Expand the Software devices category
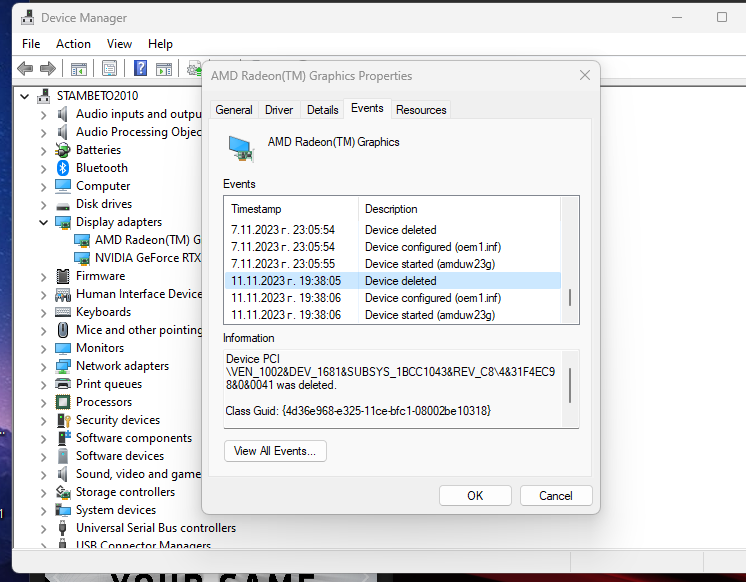Viewport: 746px width, 582px height. (x=43, y=457)
